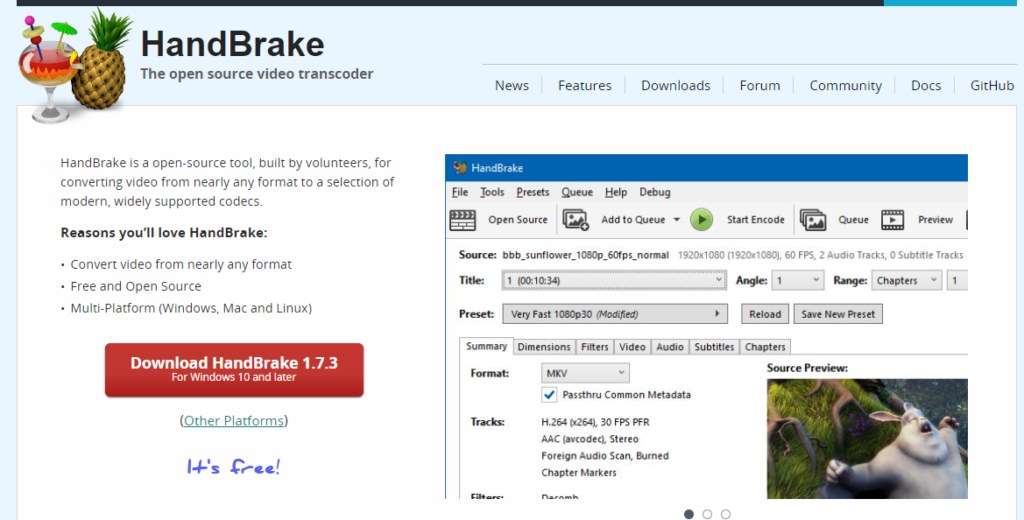The image size is (1024, 520).
Task: Visit the Community link
Action: coord(845,86)
